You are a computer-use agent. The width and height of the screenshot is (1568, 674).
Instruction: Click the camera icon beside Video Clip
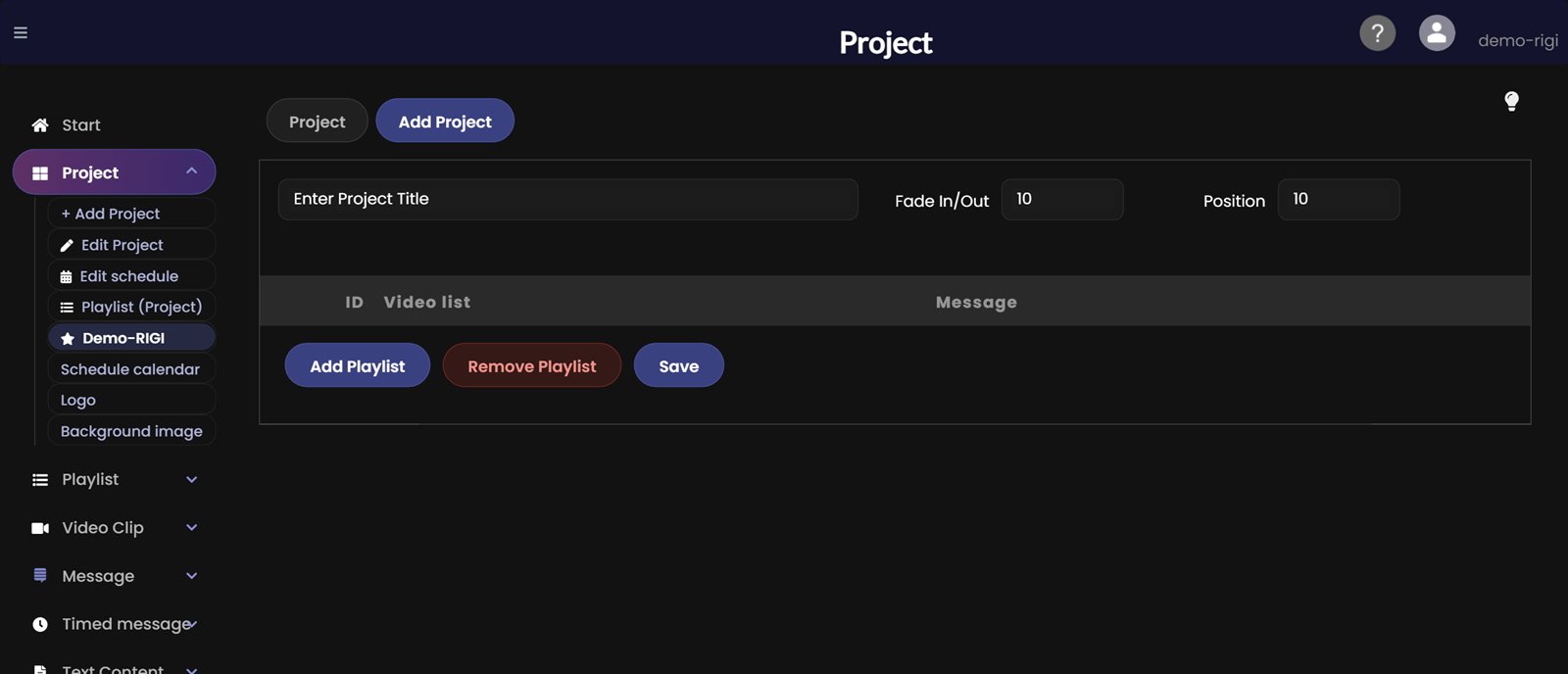tap(40, 528)
